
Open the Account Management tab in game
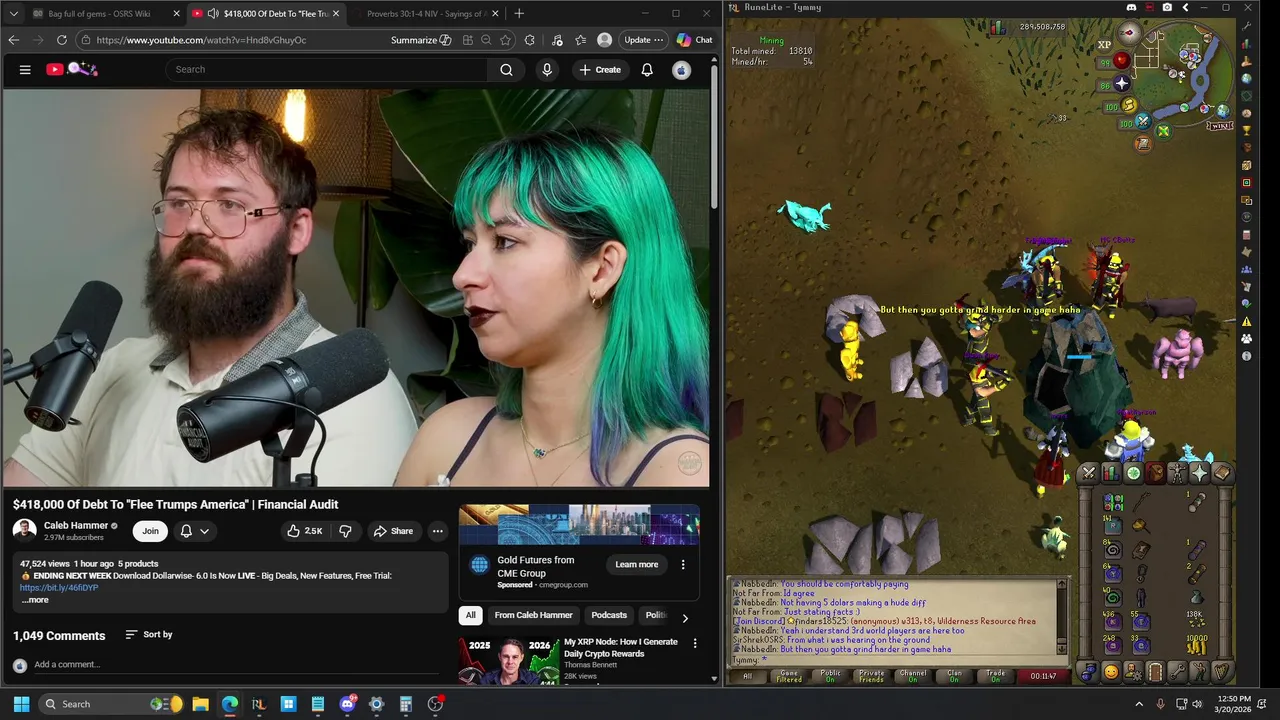[x=1133, y=672]
